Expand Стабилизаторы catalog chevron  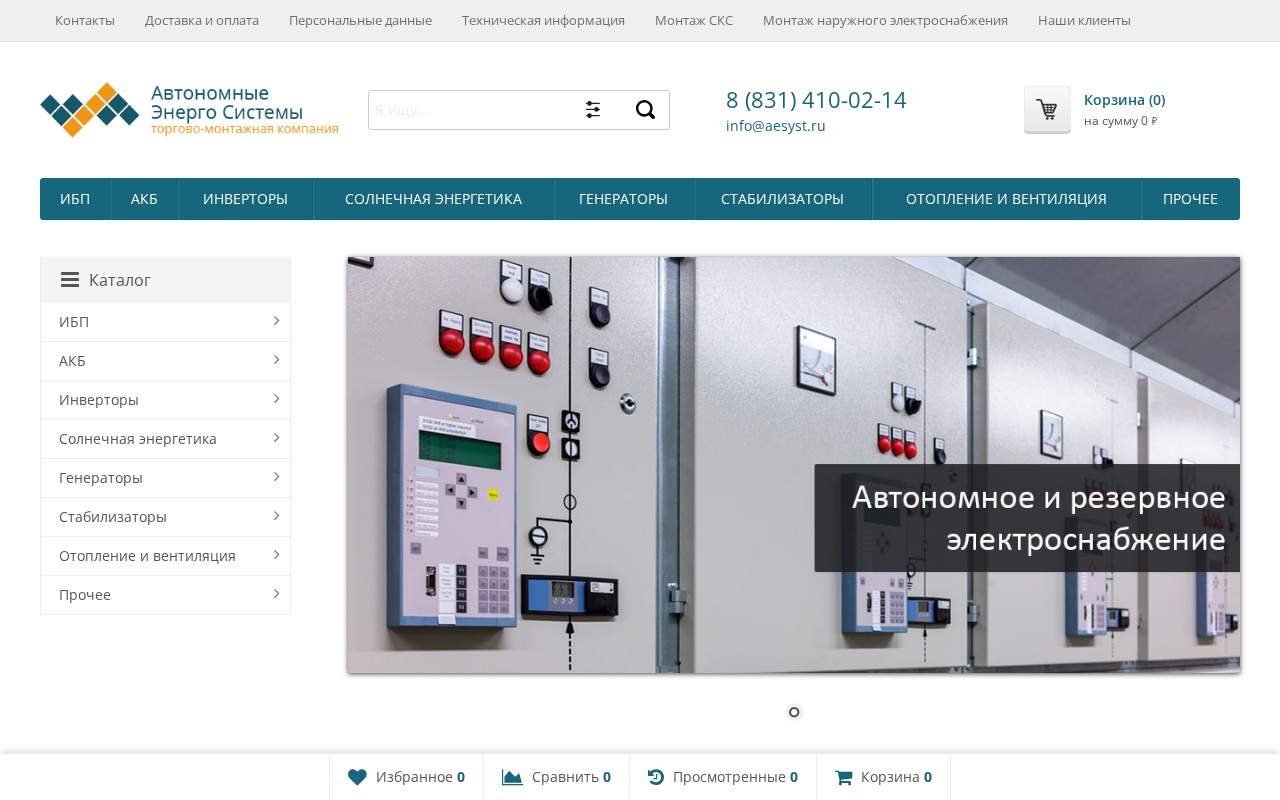[276, 516]
